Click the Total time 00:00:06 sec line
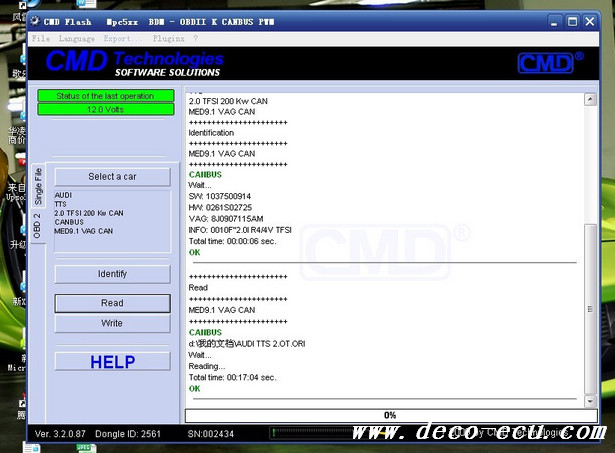615x453 pixels. click(x=233, y=241)
